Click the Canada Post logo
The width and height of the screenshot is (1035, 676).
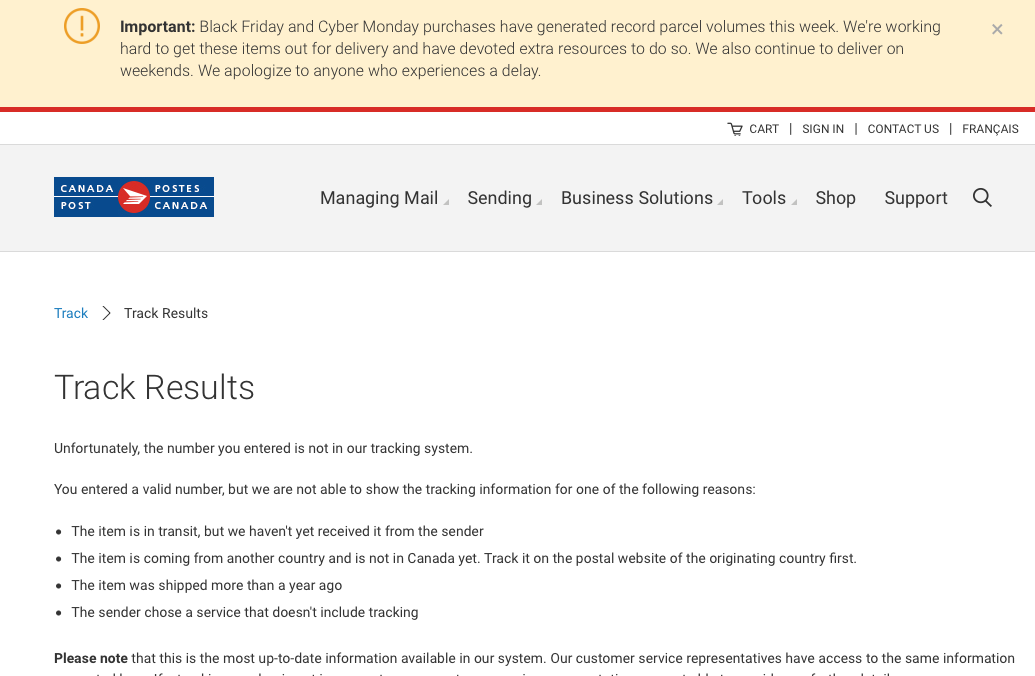(134, 197)
